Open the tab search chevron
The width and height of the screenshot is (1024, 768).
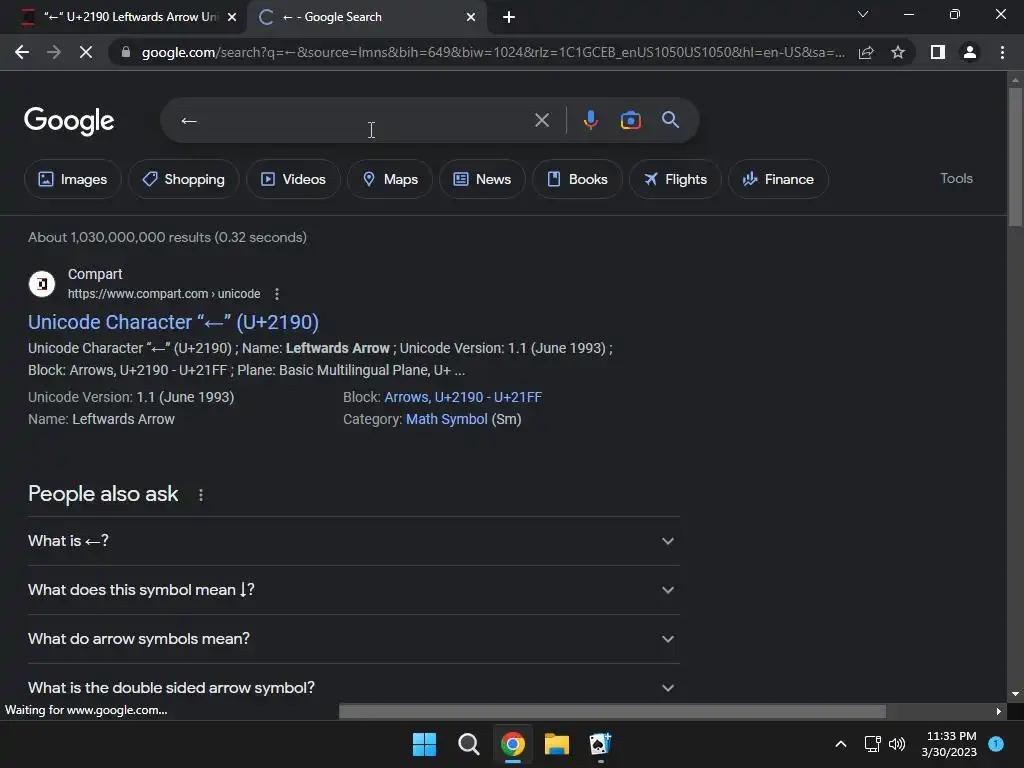863,14
